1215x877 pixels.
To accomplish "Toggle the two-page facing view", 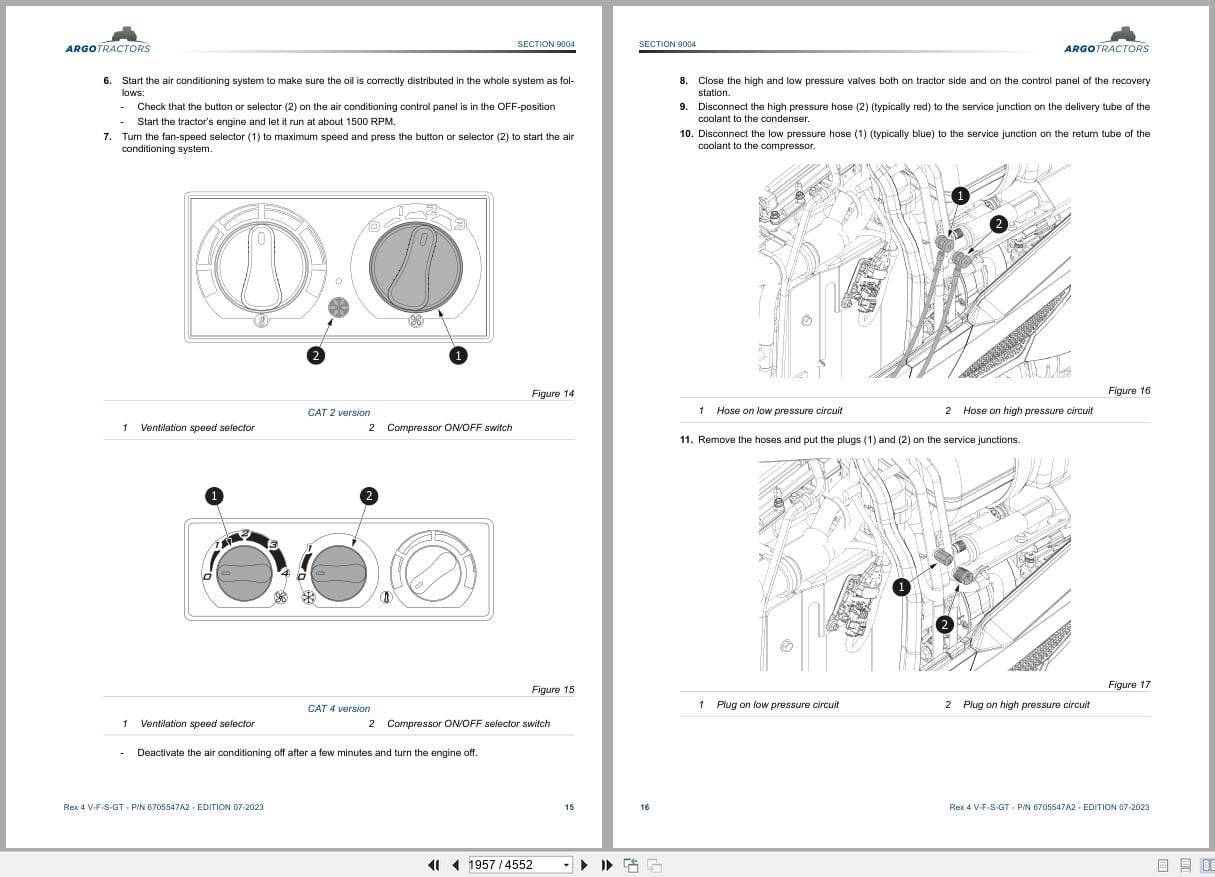I will tap(1207, 865).
